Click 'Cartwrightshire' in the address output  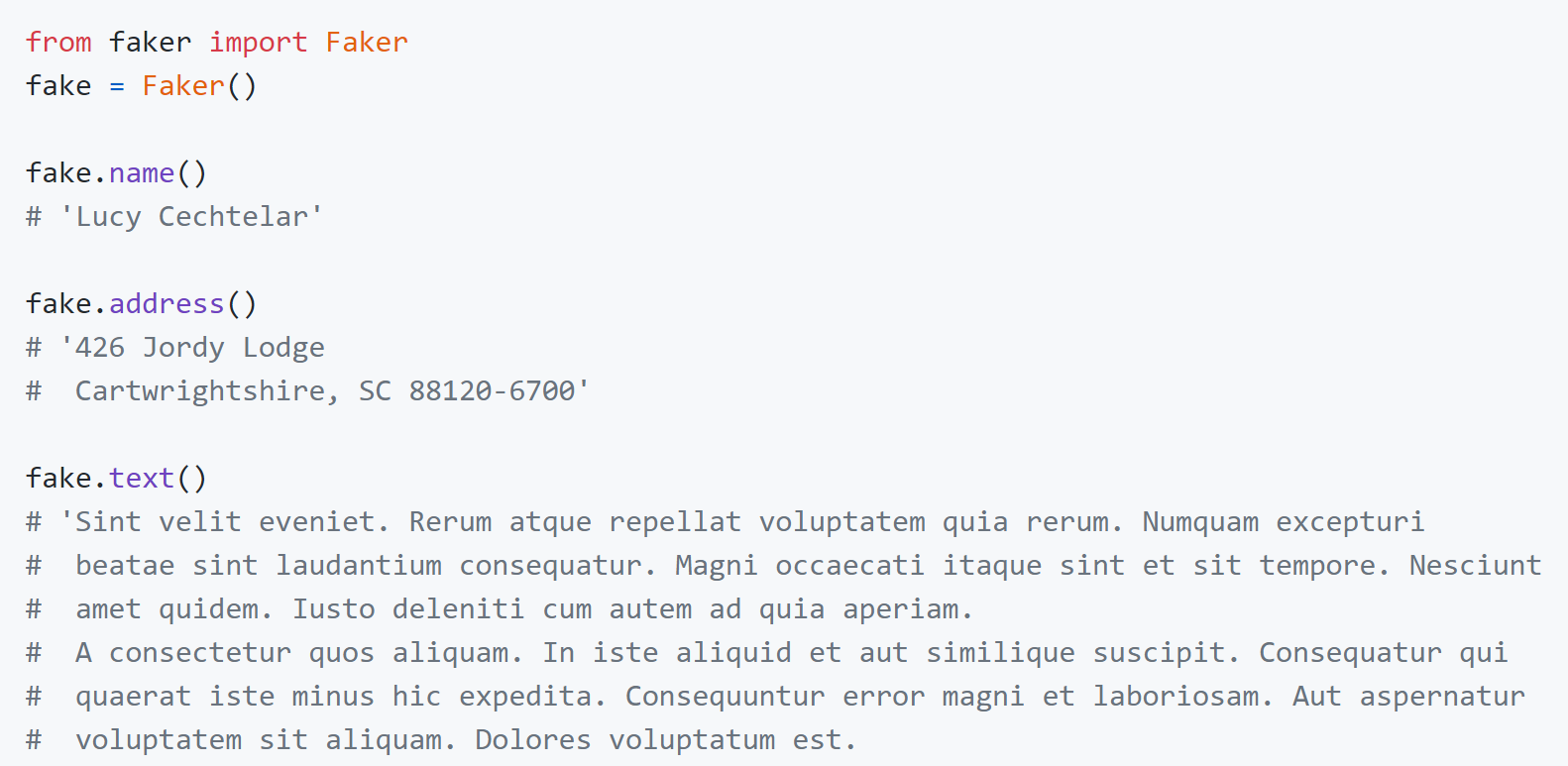[x=199, y=391]
